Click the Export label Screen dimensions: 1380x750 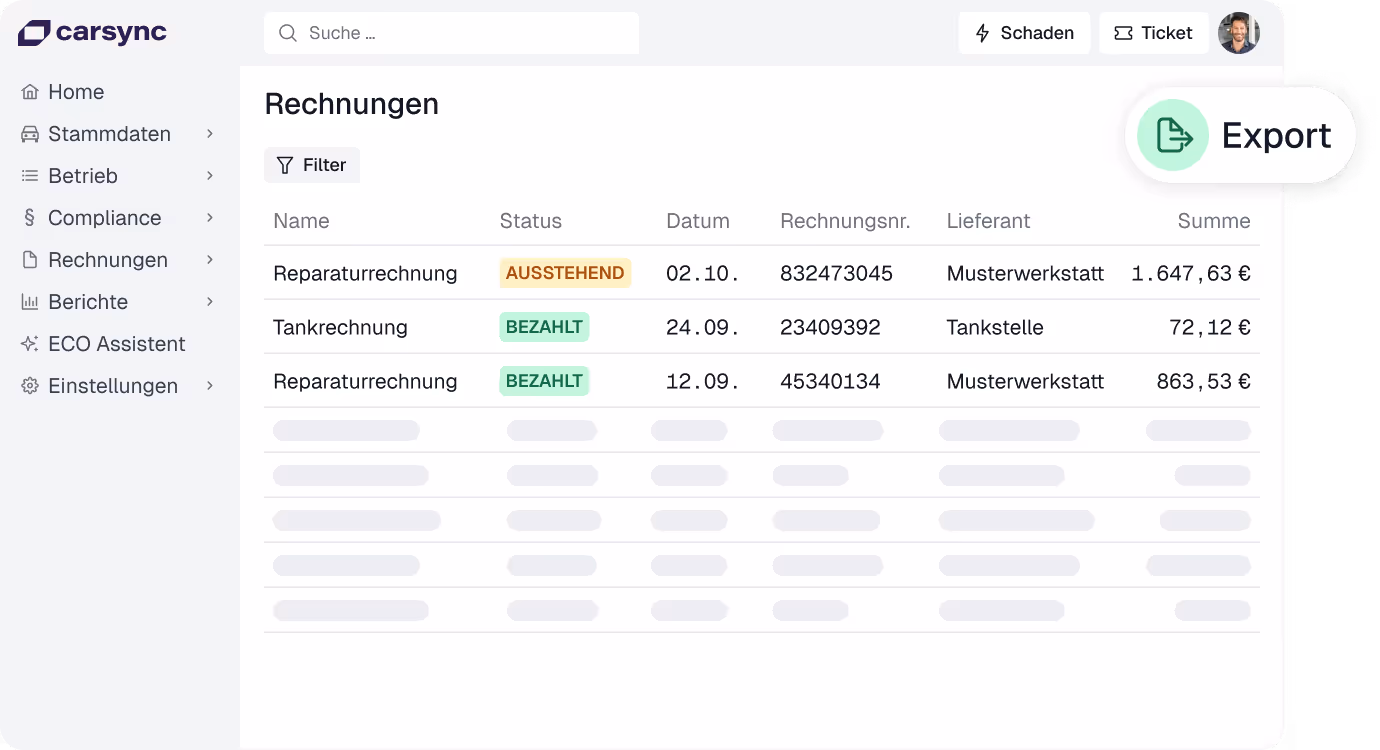coord(1276,135)
